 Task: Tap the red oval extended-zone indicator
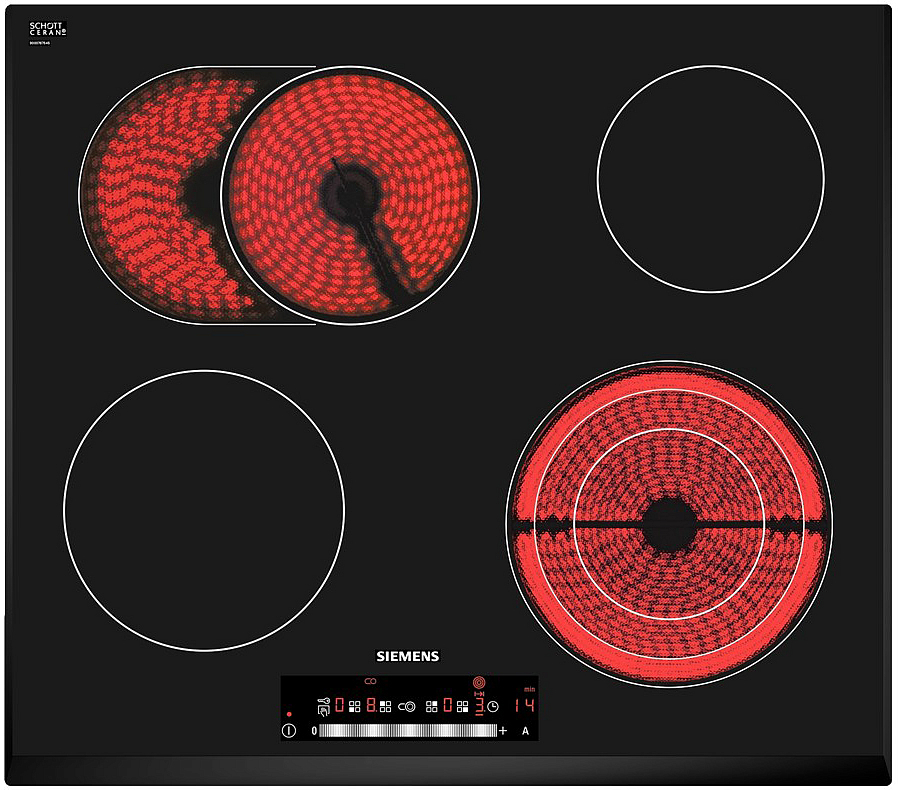click(370, 681)
